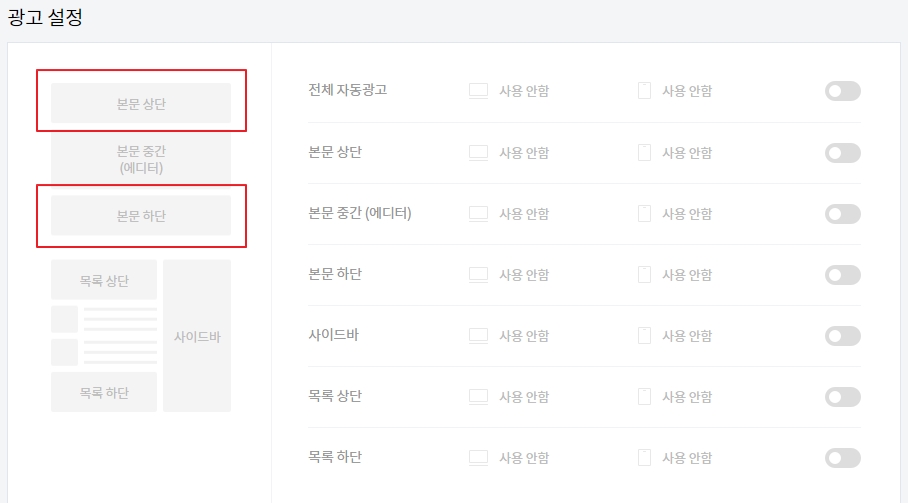This screenshot has height=503, width=908.
Task: Select the 본문 중간 (에디터) preview block
Action: click(x=141, y=159)
